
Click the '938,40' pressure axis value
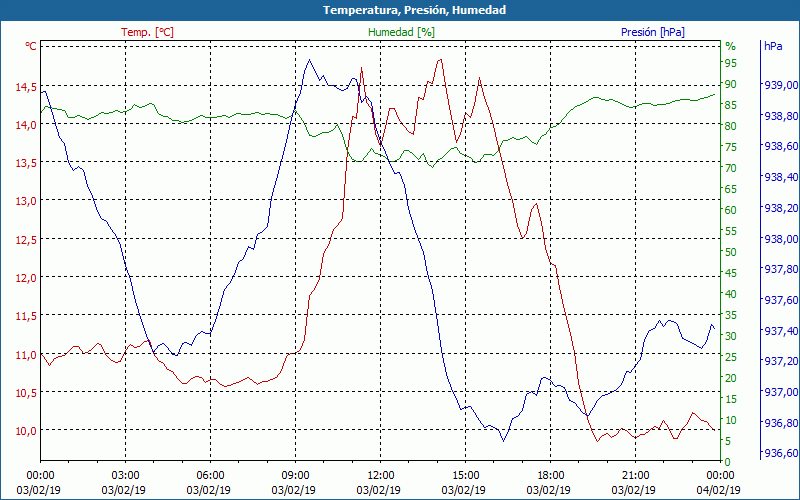pyautogui.click(x=781, y=178)
